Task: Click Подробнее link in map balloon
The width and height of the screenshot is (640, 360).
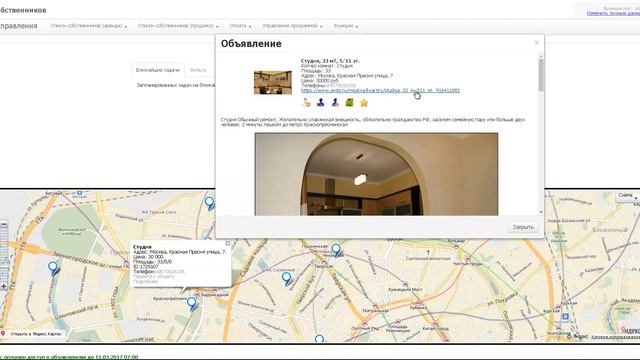Action: pos(145,282)
